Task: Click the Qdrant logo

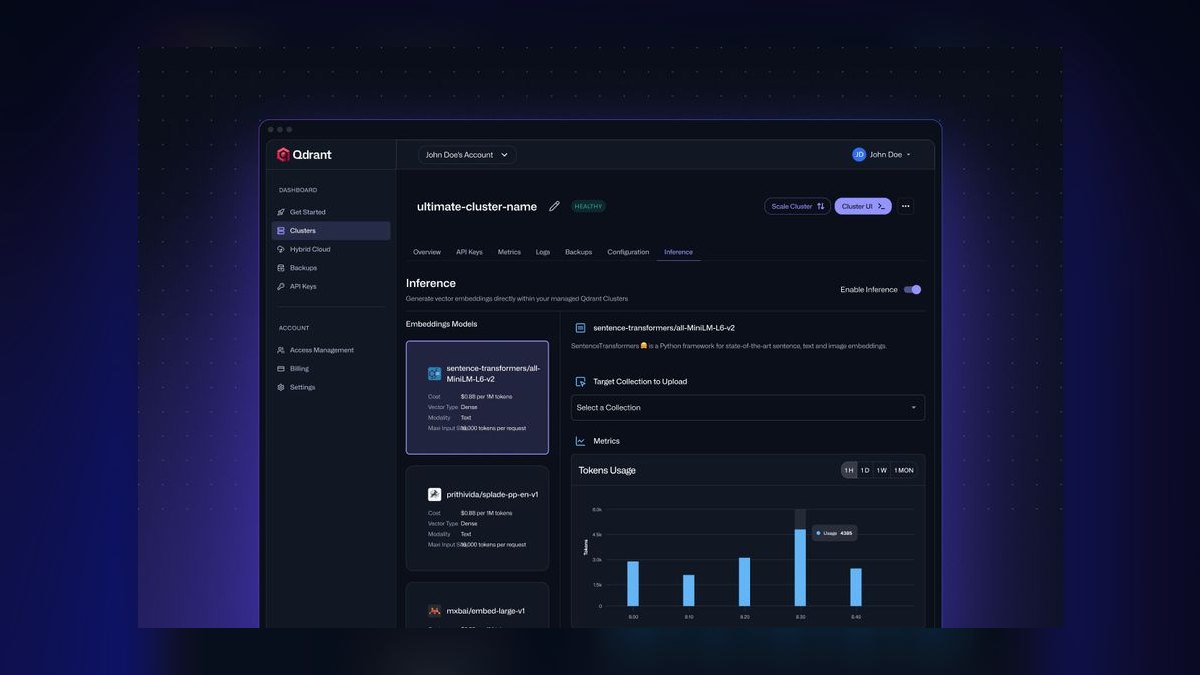Action: click(x=304, y=155)
